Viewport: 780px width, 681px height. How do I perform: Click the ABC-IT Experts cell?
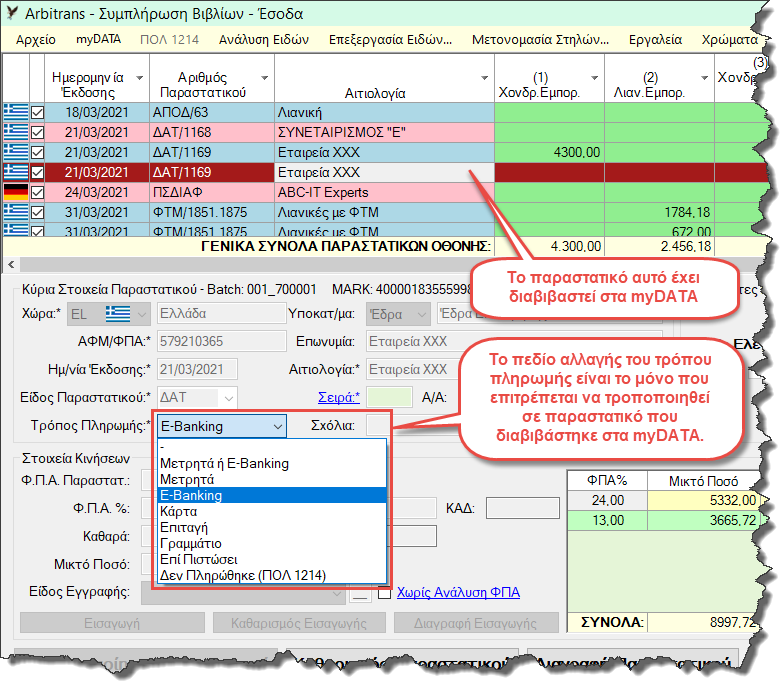click(384, 193)
